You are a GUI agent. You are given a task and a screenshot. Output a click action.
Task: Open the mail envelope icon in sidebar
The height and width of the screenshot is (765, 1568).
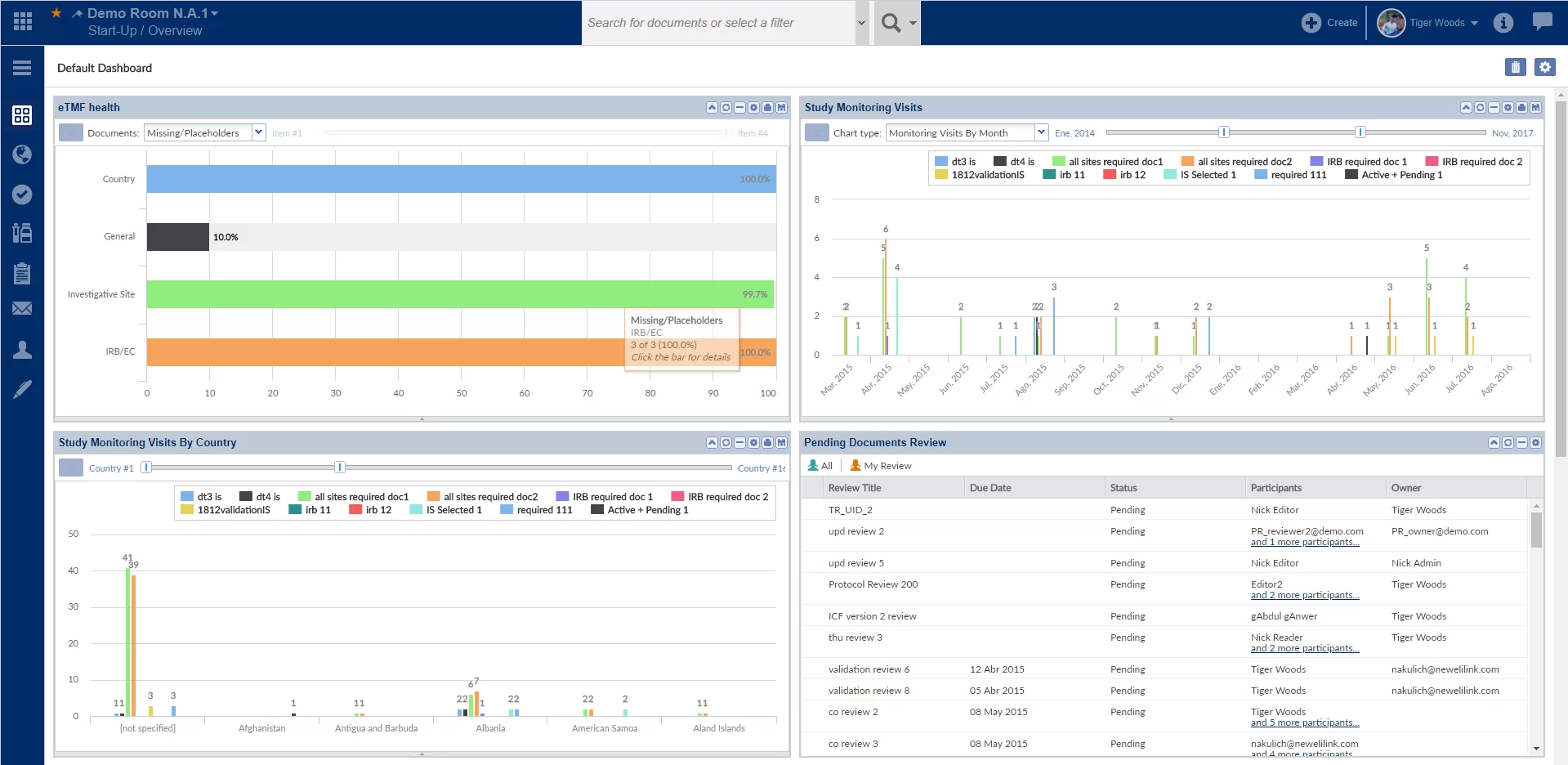(22, 308)
